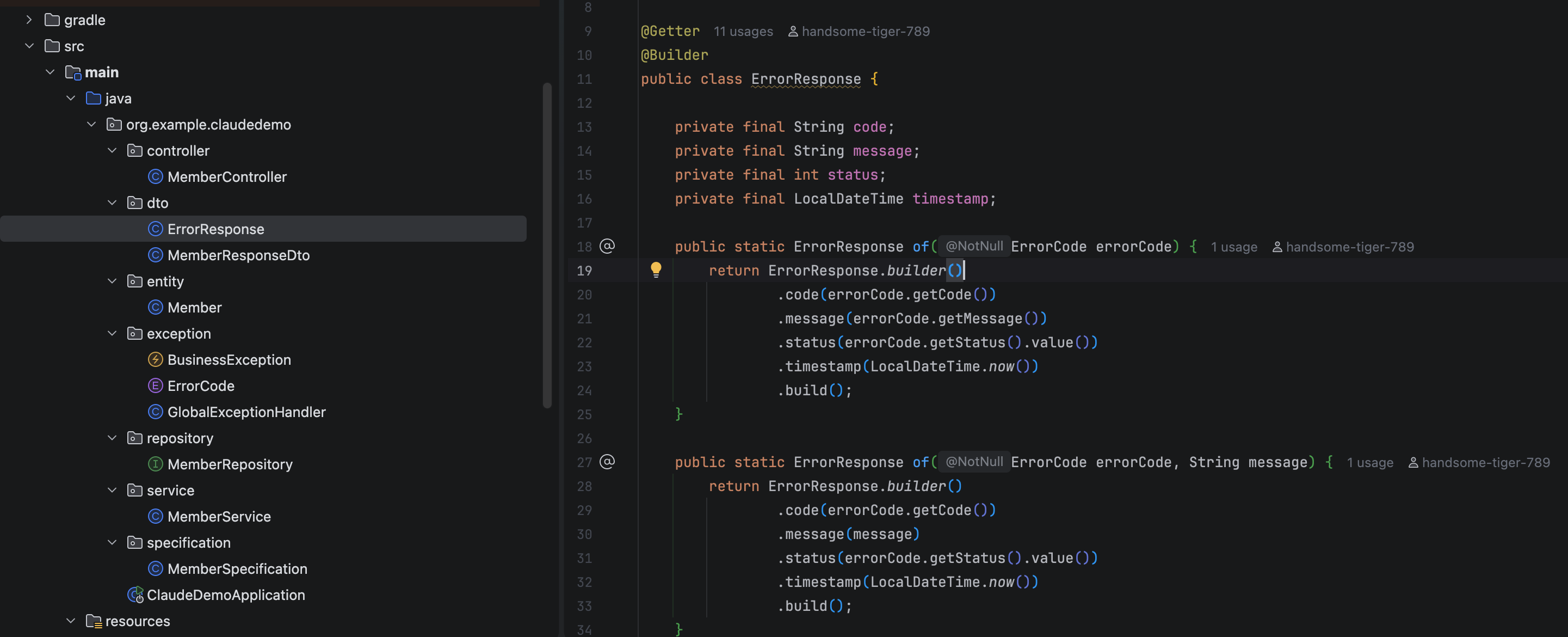Open the BusinessException class file
Screen dimensions: 1568x637
229,360
